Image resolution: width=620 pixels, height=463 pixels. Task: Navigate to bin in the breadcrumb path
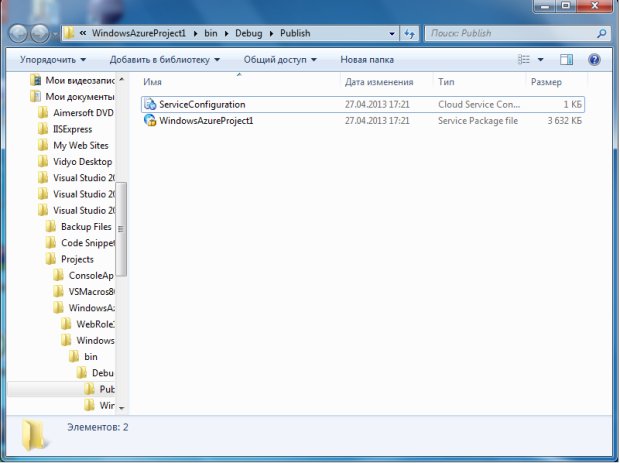pos(211,33)
